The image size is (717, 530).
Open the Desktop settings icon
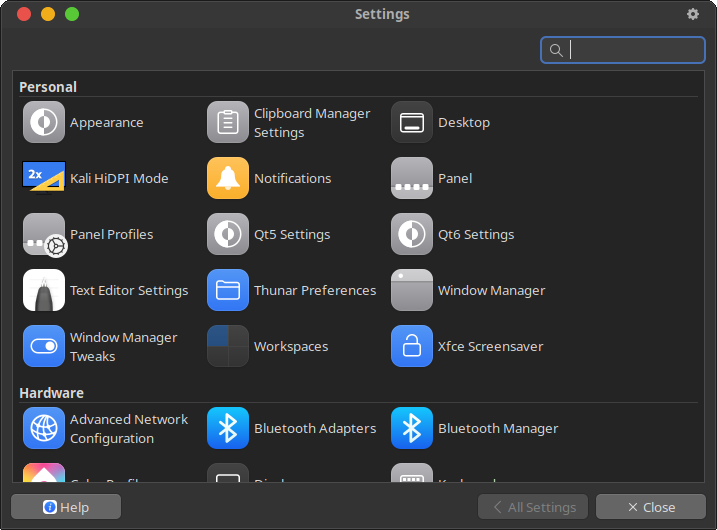(x=412, y=122)
